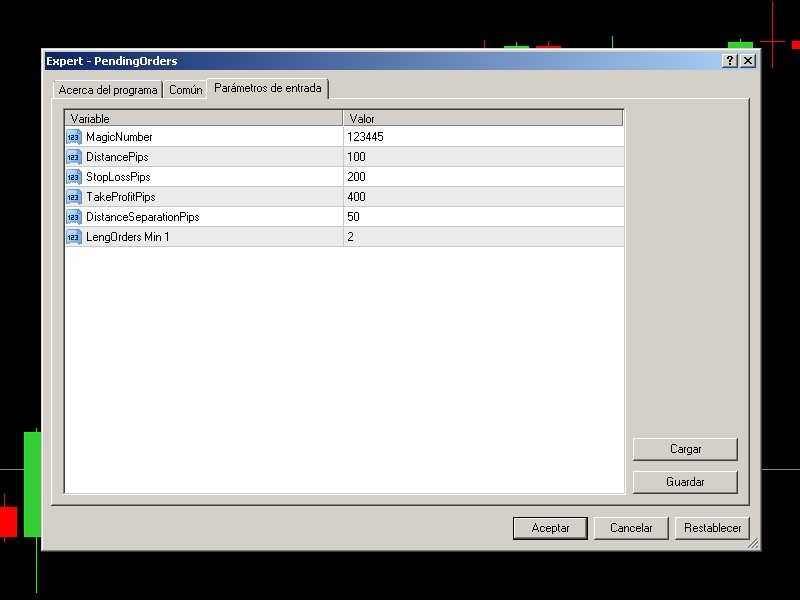Screen dimensions: 800x600
Task: Click the integer icon beside LengOrders Min 1
Action: click(73, 237)
